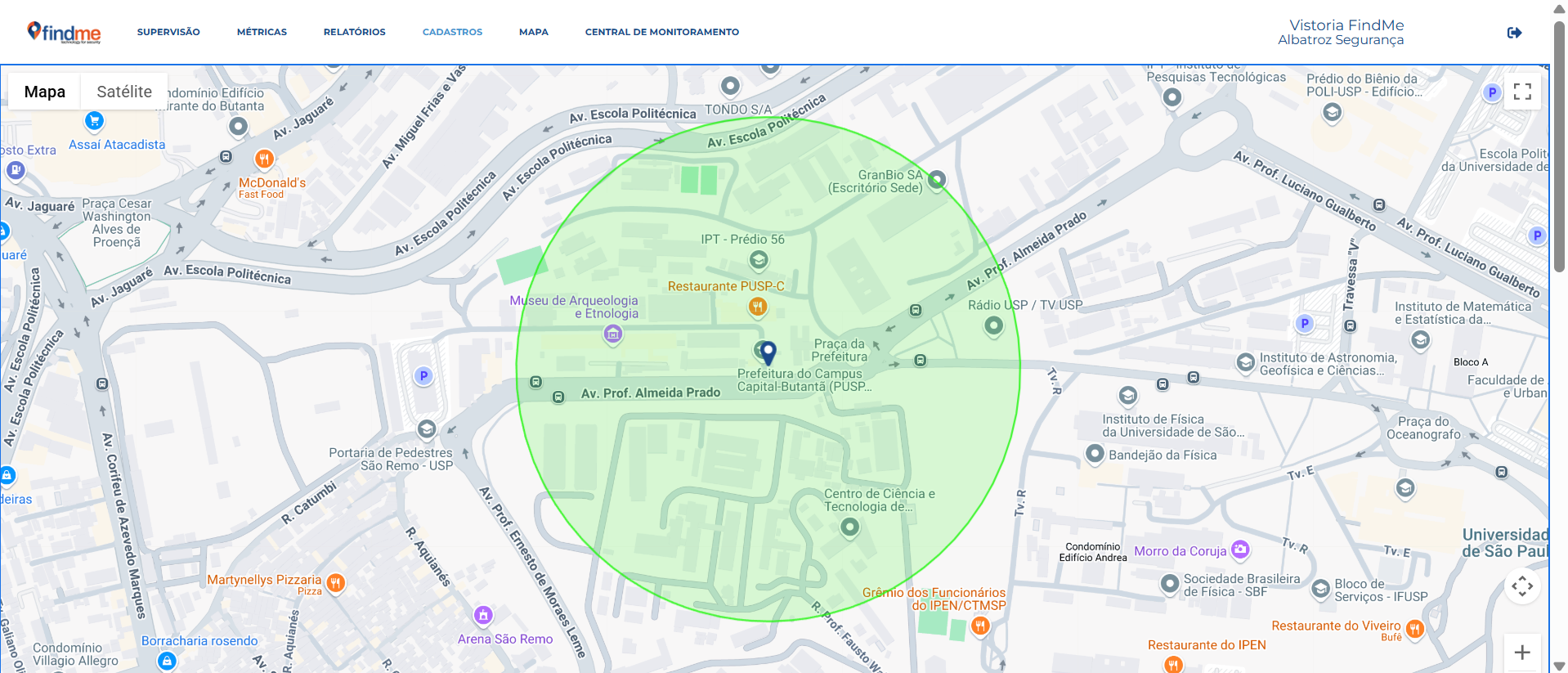Image resolution: width=1568 pixels, height=673 pixels.
Task: Open CENTRAL DE MONITORAMENTO
Action: pyautogui.click(x=661, y=32)
